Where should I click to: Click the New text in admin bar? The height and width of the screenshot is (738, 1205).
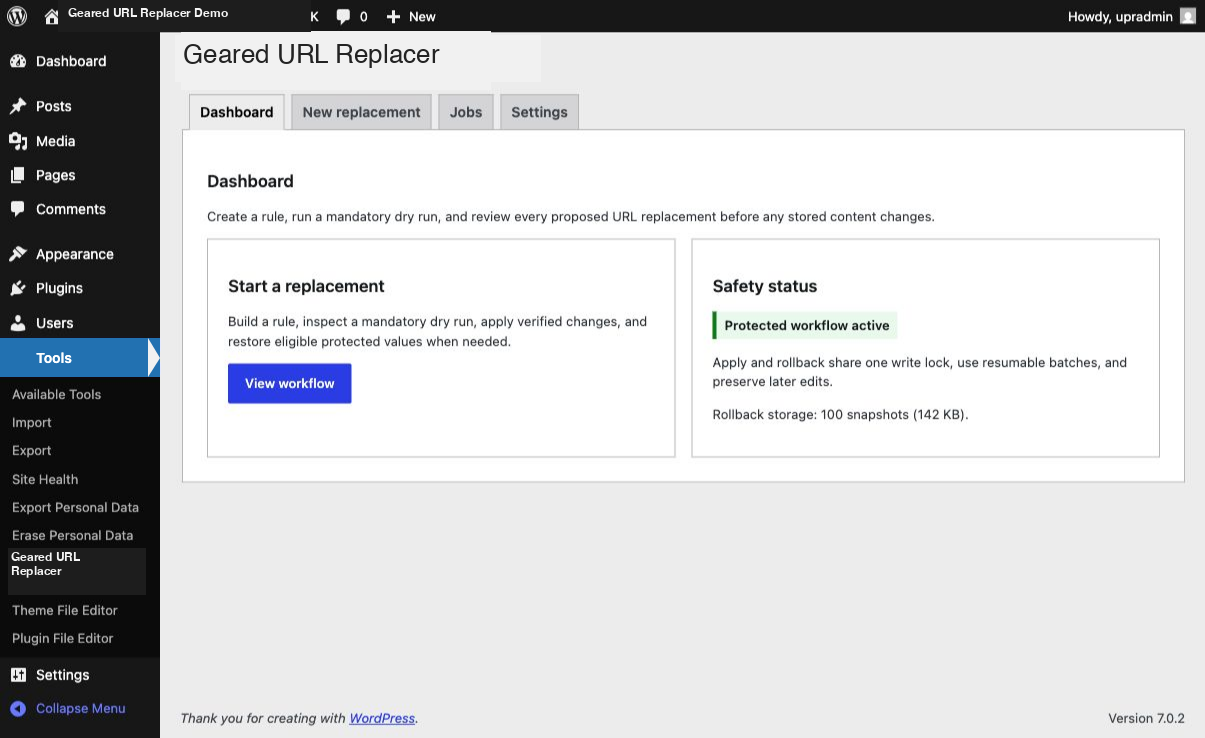click(x=422, y=16)
